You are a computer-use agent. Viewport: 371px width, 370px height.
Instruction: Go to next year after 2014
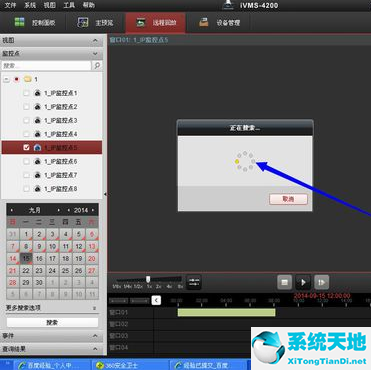pos(93,210)
